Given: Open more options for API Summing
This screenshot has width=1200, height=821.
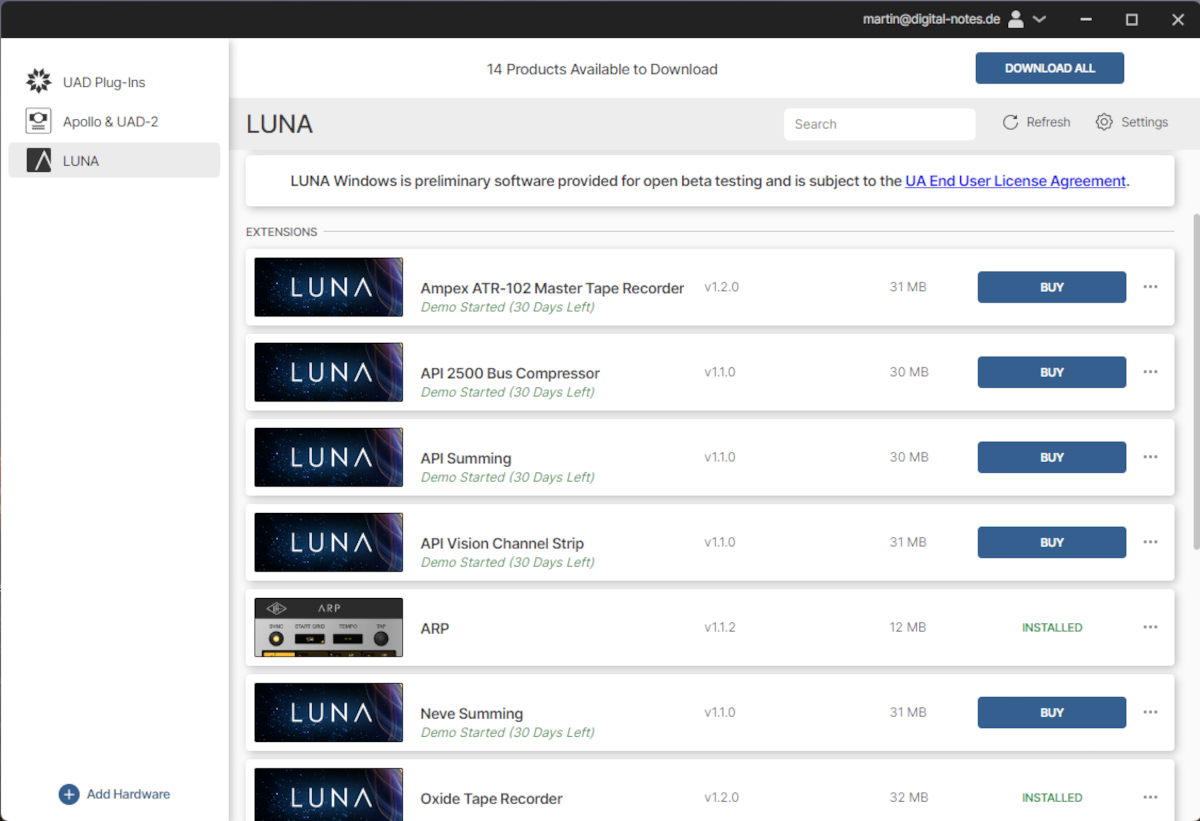Looking at the screenshot, I should (1150, 457).
